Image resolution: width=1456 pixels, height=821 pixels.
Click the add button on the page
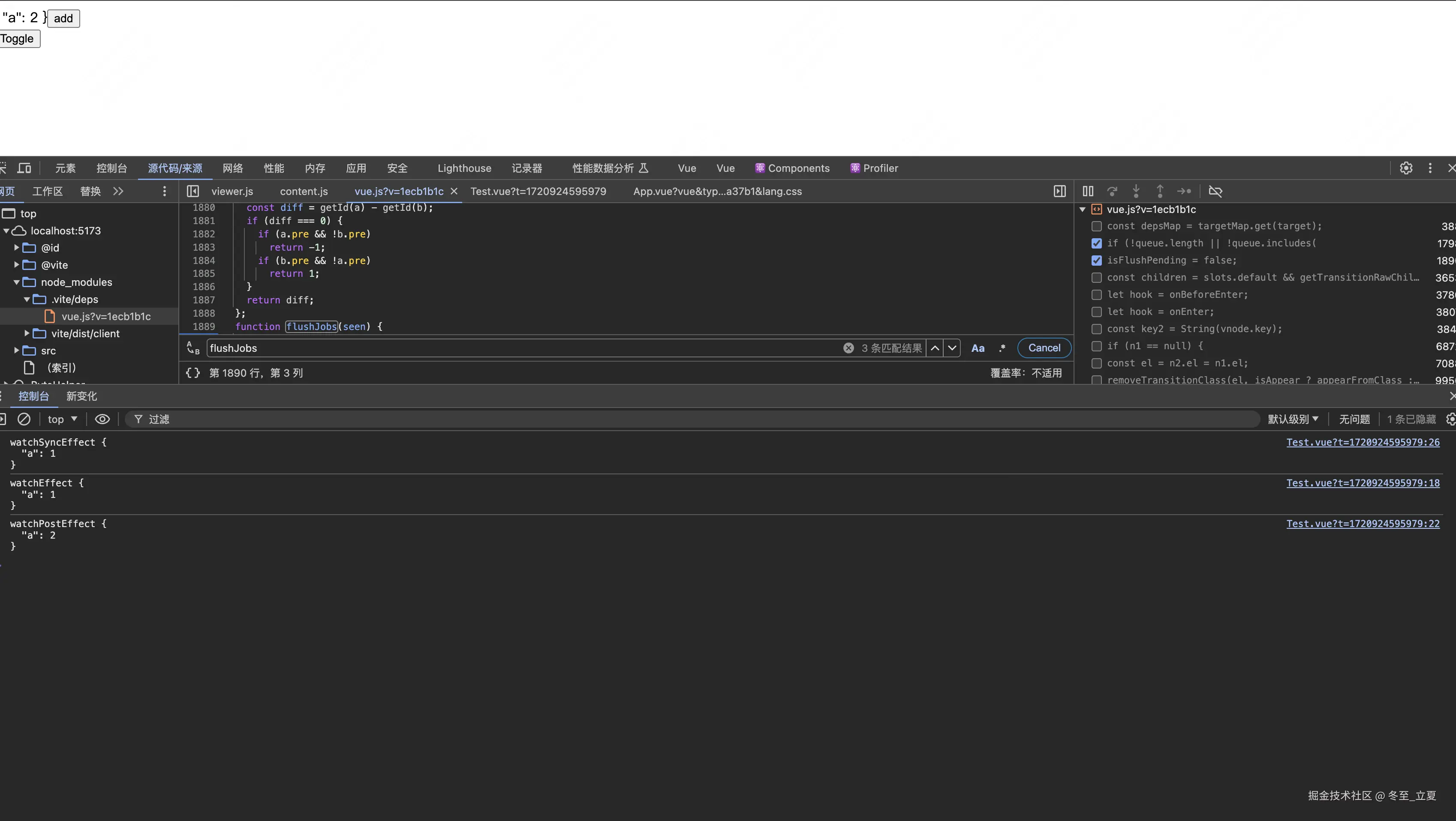point(63,18)
